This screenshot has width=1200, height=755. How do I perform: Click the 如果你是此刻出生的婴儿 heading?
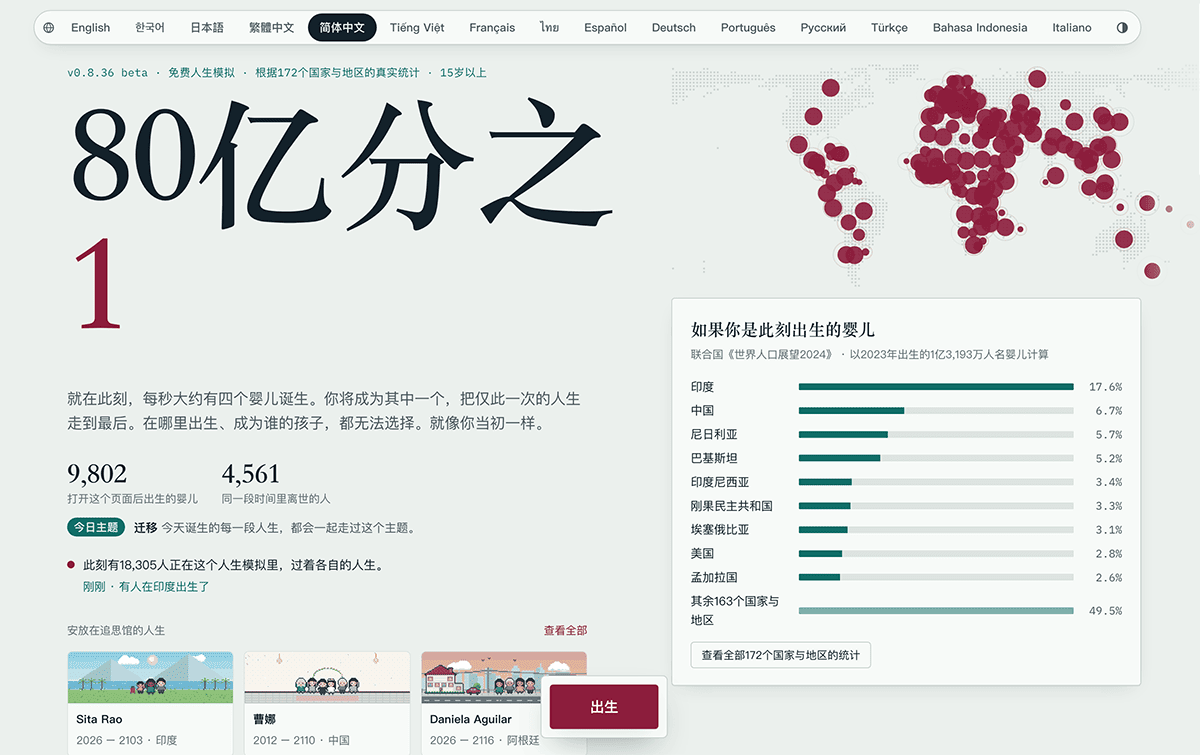783,329
